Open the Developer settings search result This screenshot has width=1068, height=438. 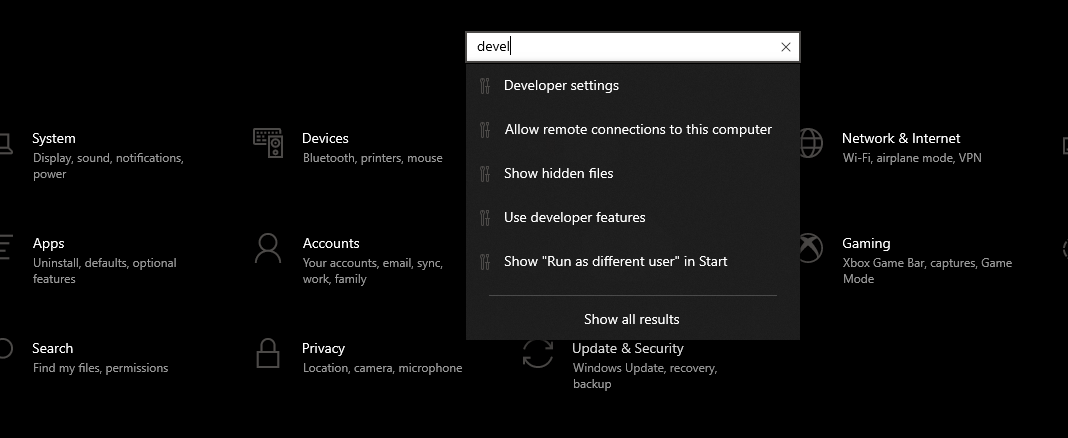tap(633, 85)
